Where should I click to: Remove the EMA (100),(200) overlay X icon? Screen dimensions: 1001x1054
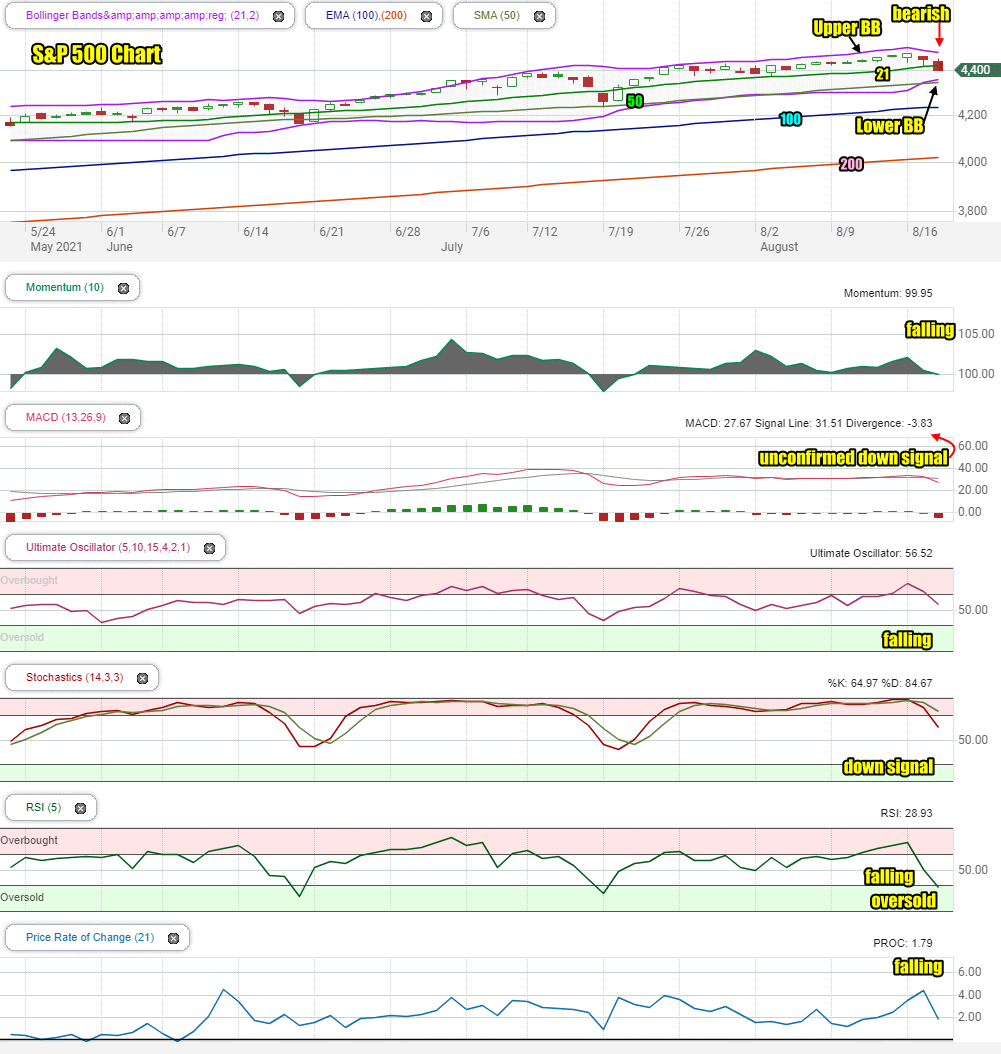[426, 16]
